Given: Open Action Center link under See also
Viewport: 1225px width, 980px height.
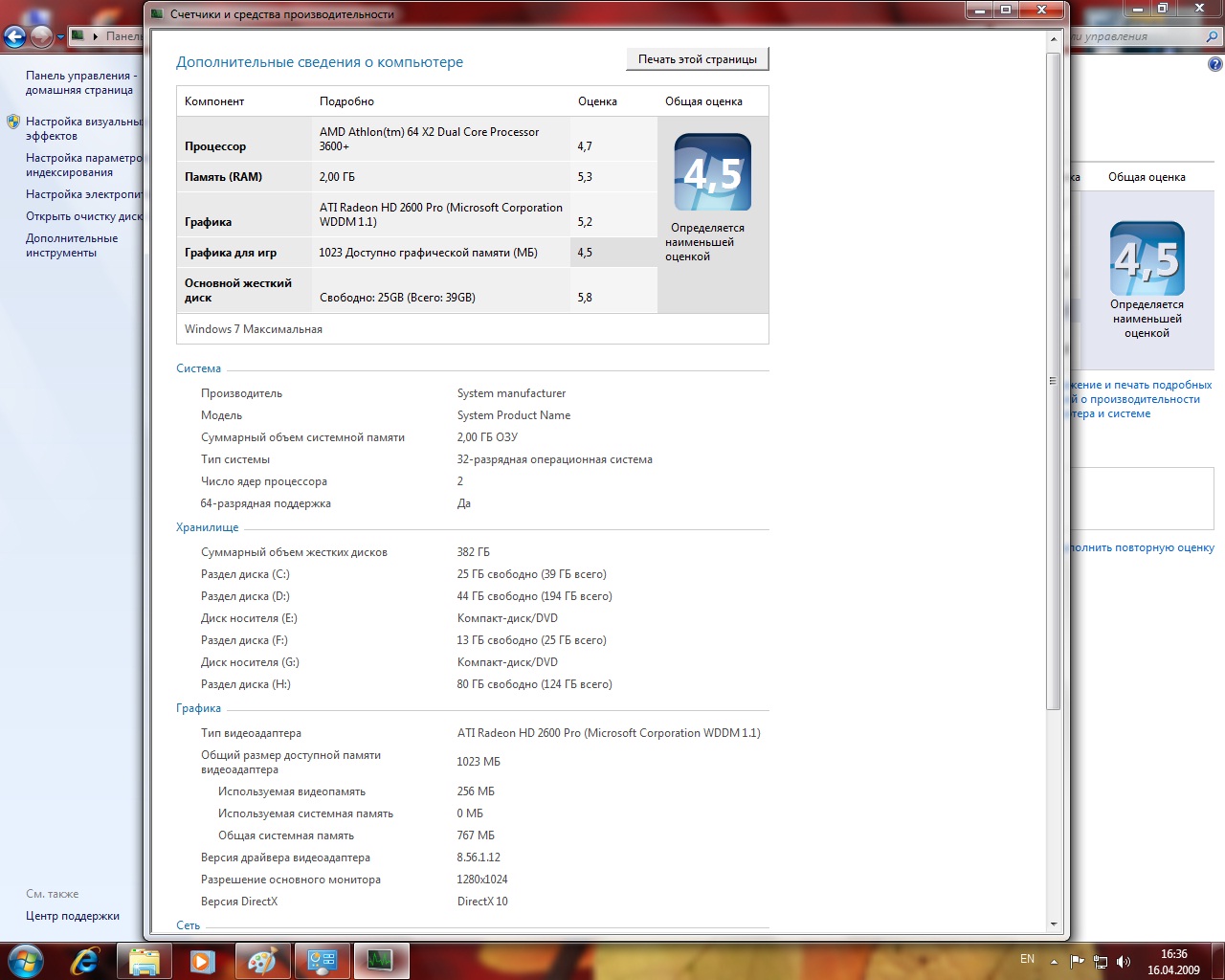Looking at the screenshot, I should tap(73, 916).
